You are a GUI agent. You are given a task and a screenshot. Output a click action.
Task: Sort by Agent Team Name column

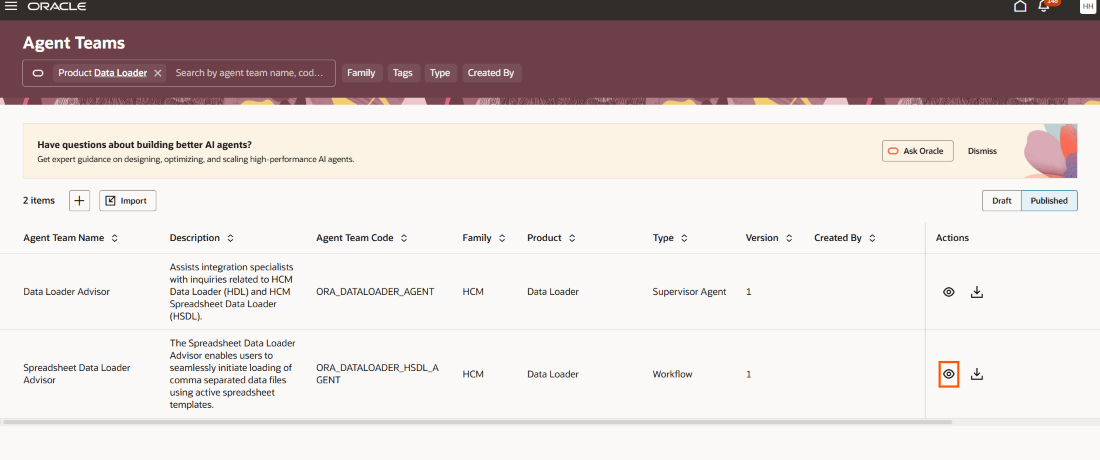coord(114,238)
